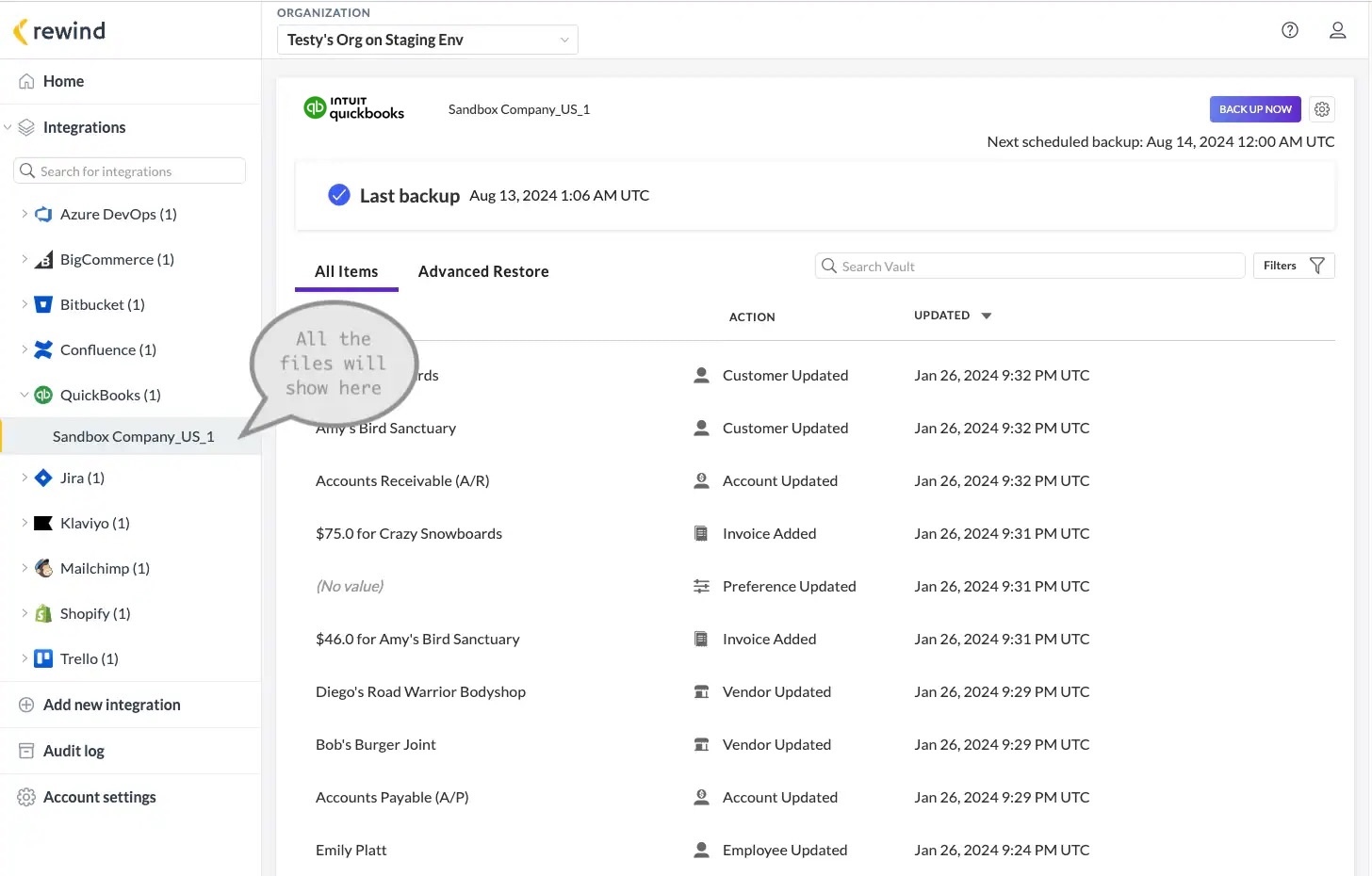Click the Search Vault field

(1030, 266)
